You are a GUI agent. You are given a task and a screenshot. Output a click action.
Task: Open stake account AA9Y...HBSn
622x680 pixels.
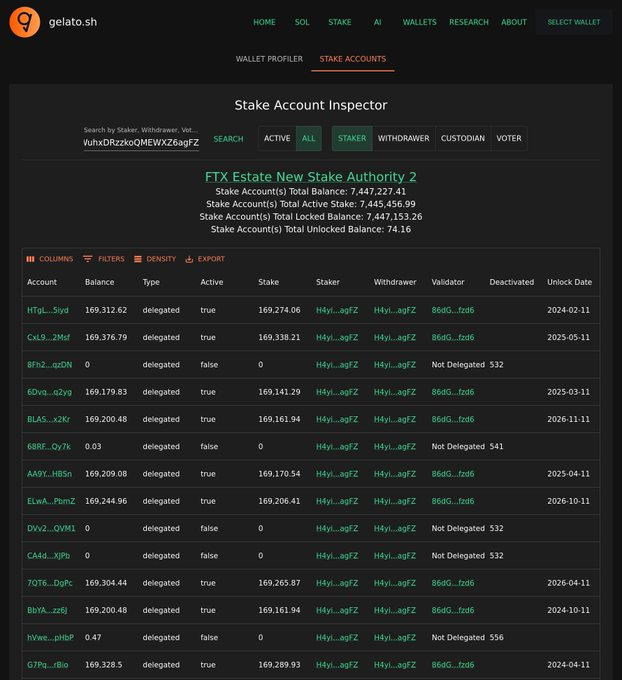point(49,474)
